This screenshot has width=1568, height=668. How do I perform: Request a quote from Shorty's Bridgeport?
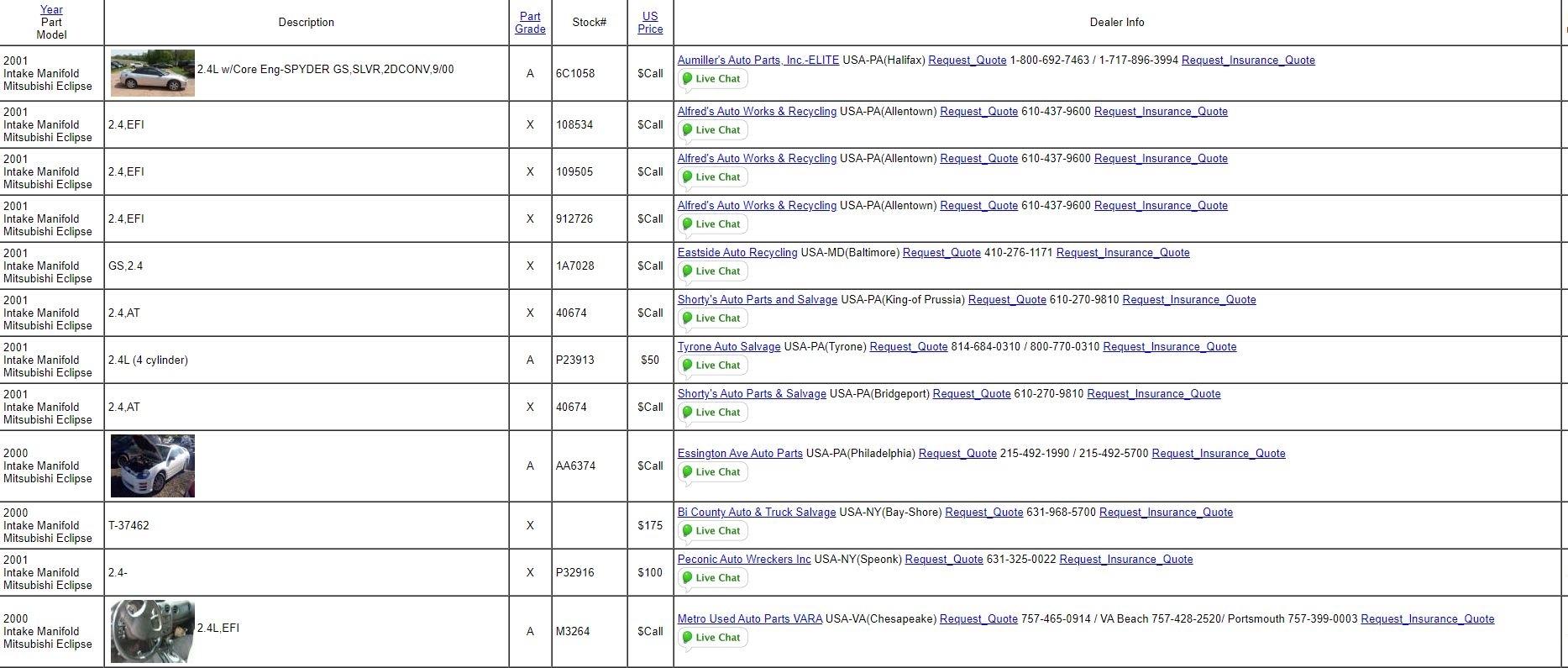coord(972,394)
